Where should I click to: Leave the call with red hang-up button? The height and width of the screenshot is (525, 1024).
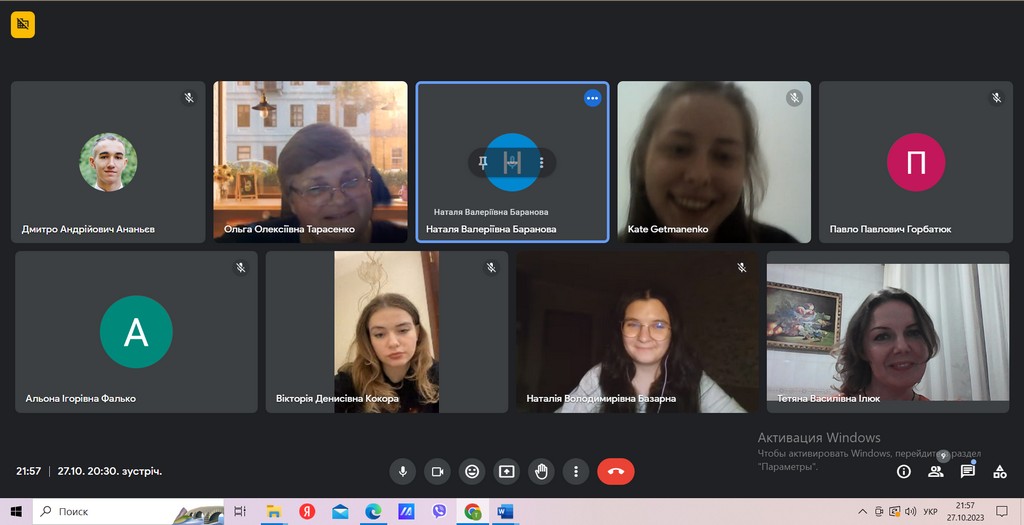[x=615, y=471]
